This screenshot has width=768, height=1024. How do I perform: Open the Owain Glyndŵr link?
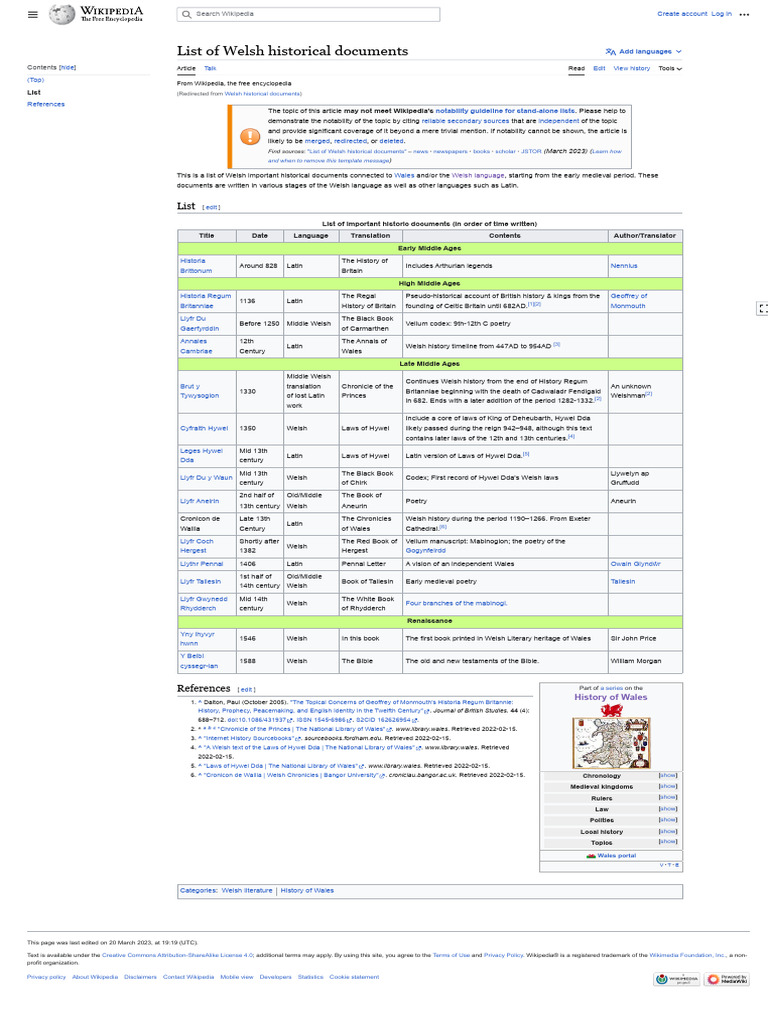635,564
